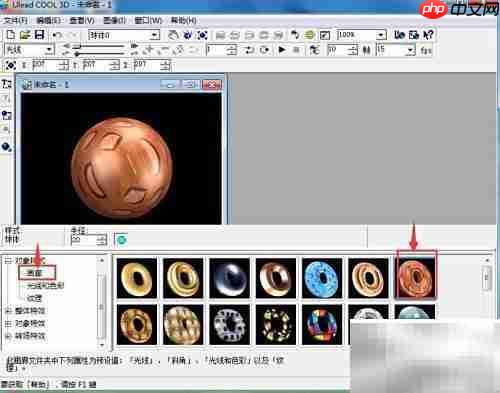Select 光线和色彩 in the style tree
This screenshot has height=393, width=500.
tap(45, 286)
